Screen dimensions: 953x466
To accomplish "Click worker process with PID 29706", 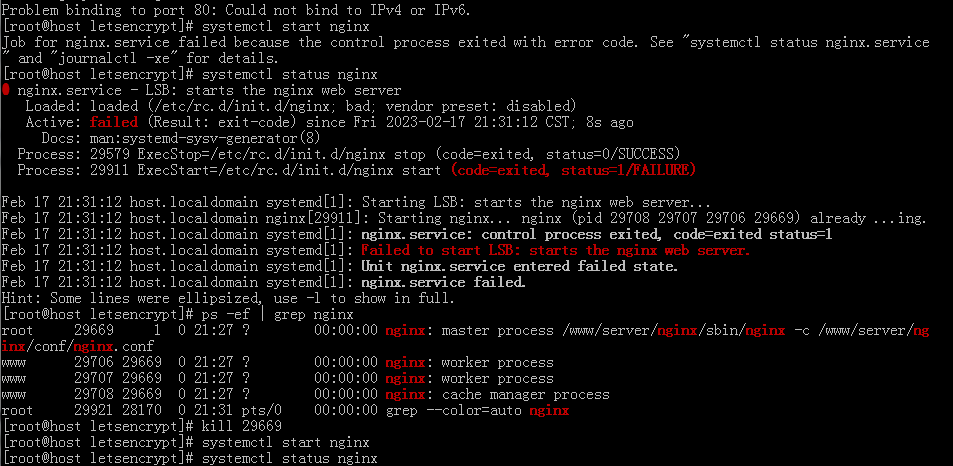I will (x=278, y=363).
